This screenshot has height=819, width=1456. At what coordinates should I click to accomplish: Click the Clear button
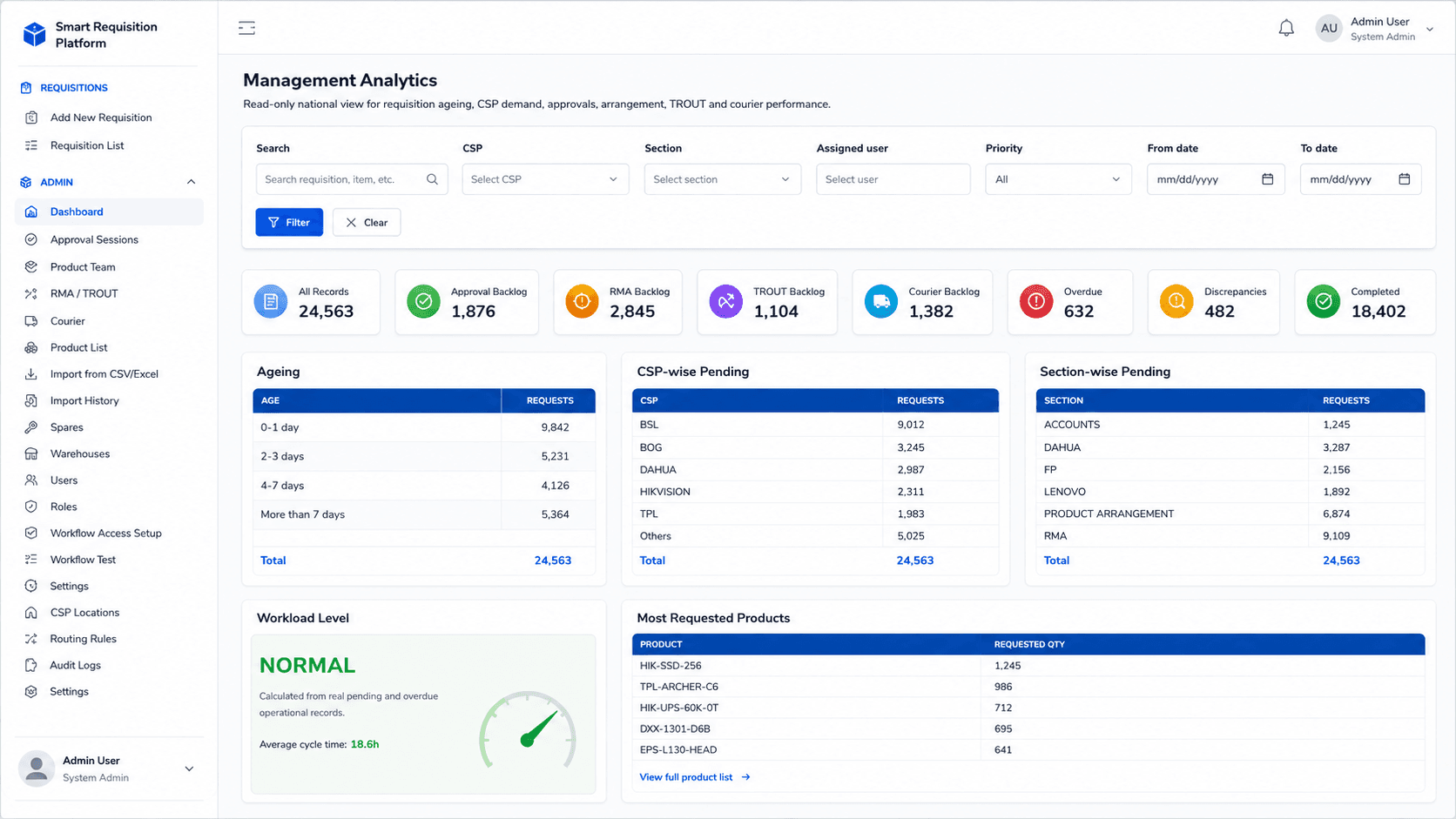tap(367, 222)
